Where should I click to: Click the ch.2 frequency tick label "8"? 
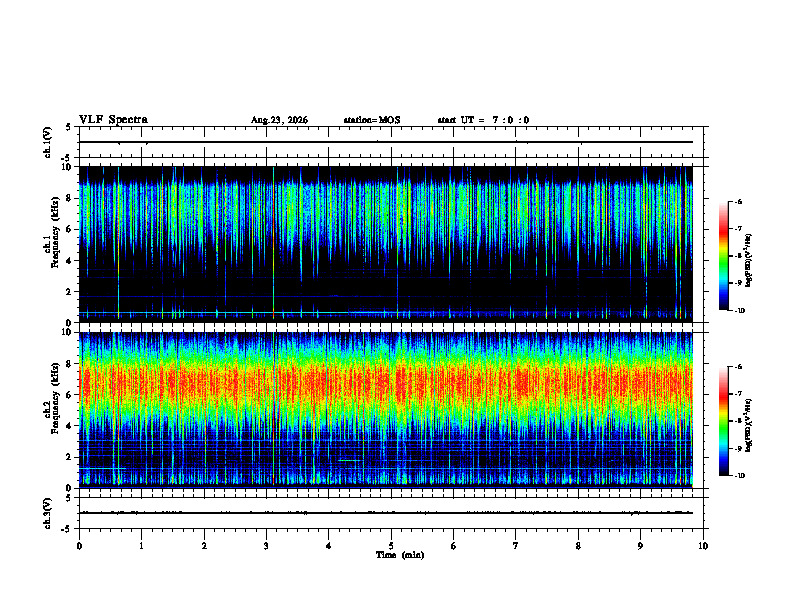70,364
